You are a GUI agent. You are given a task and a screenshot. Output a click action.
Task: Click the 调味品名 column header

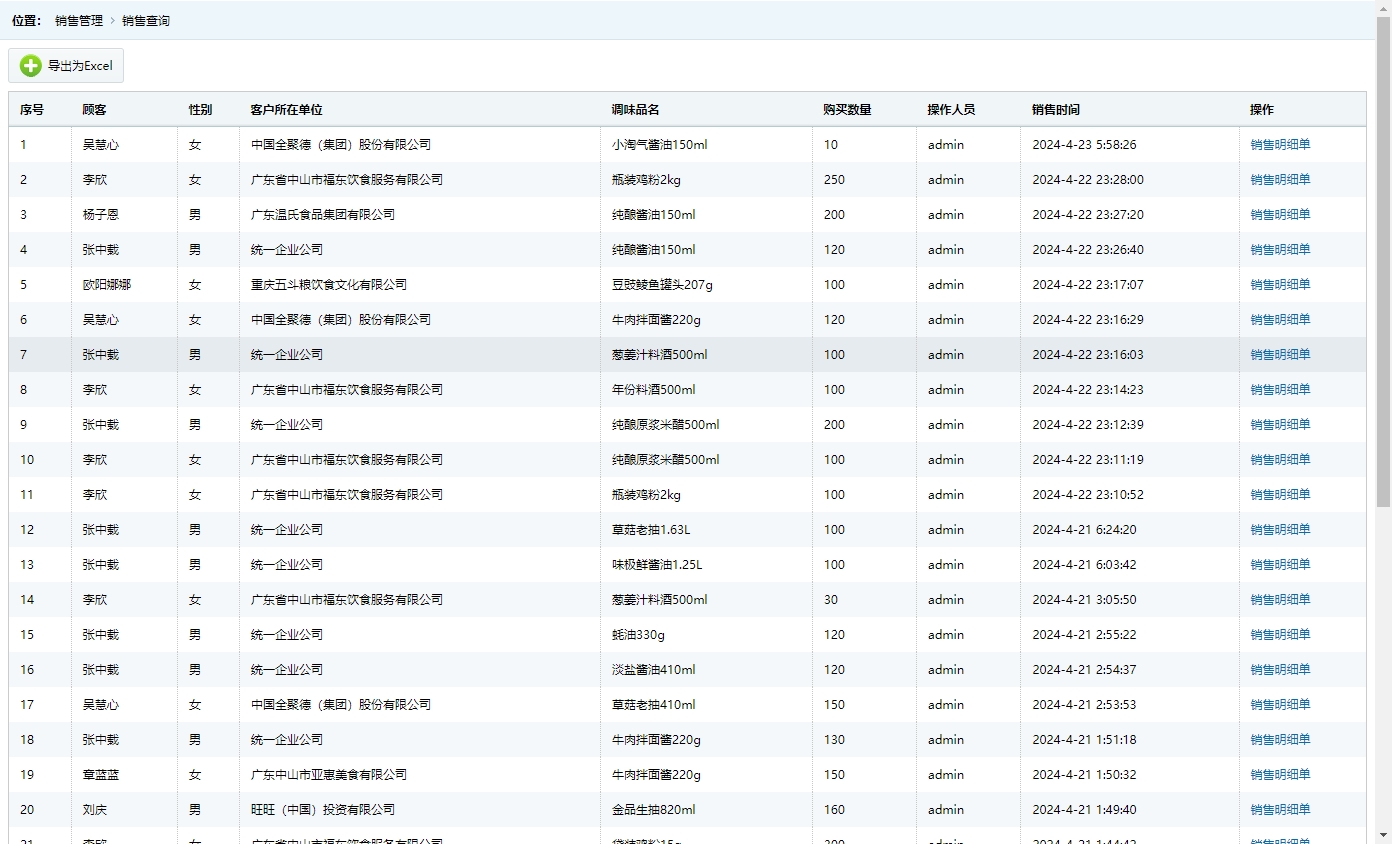click(x=635, y=110)
